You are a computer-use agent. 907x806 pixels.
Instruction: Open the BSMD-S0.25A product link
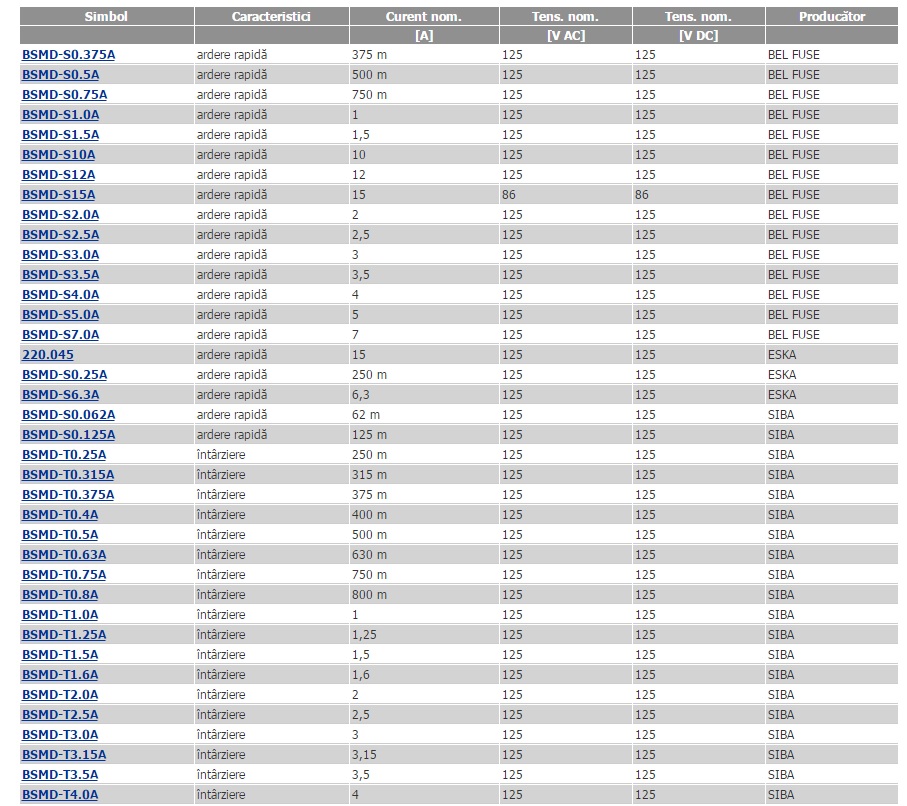pyautogui.click(x=64, y=374)
